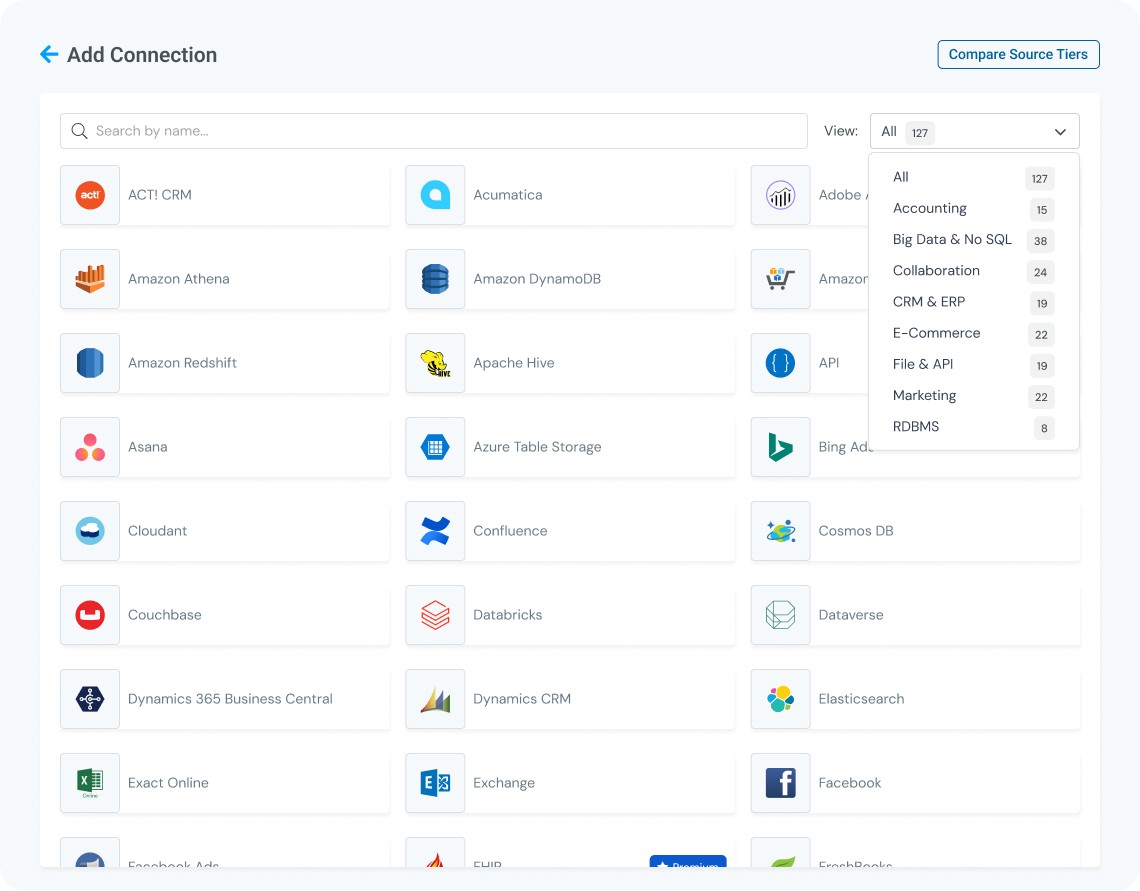Image resolution: width=1140 pixels, height=891 pixels.
Task: Click the Facebook logo icon
Action: [x=781, y=783]
